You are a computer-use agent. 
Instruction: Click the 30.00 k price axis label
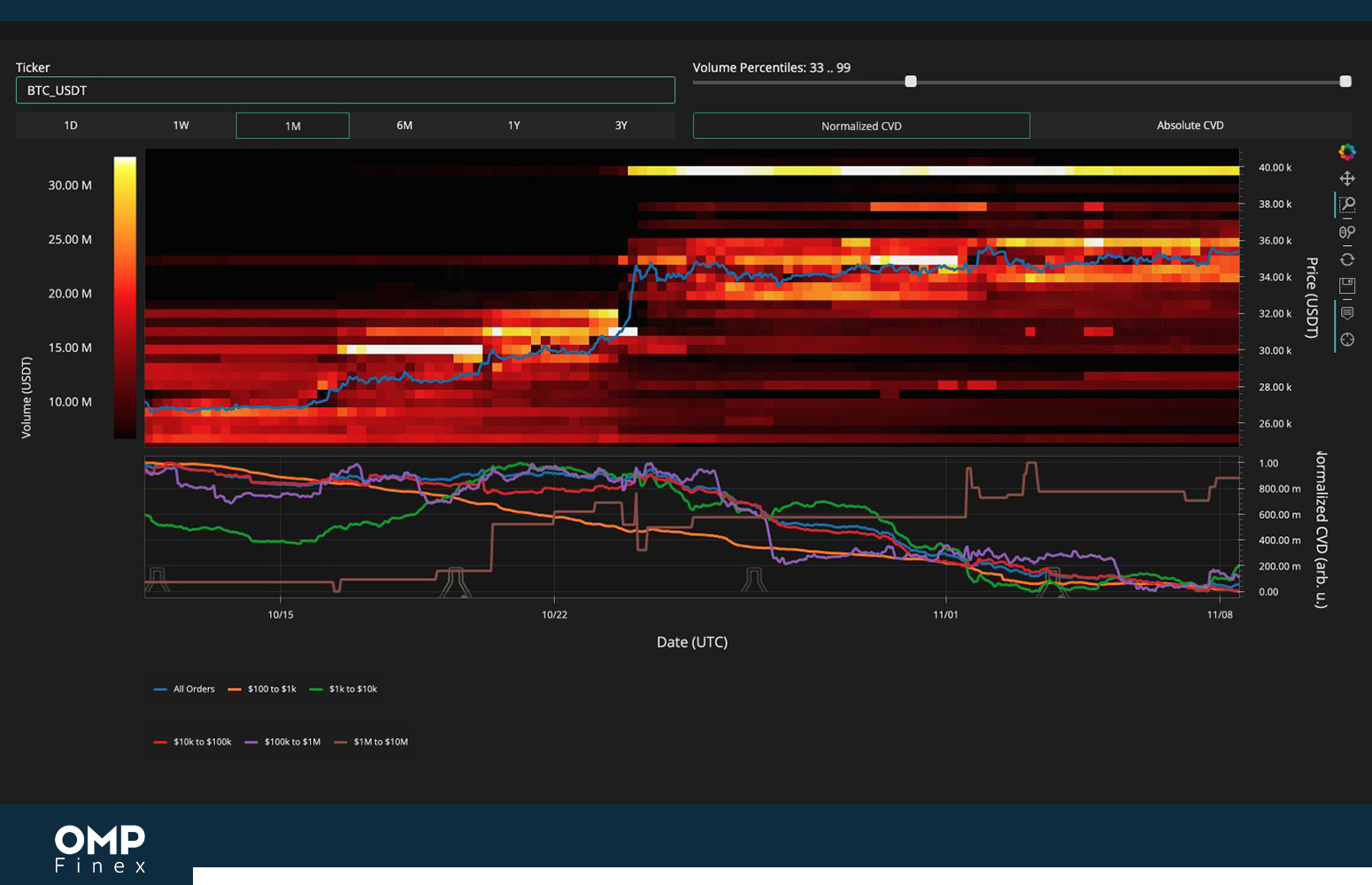point(1276,350)
